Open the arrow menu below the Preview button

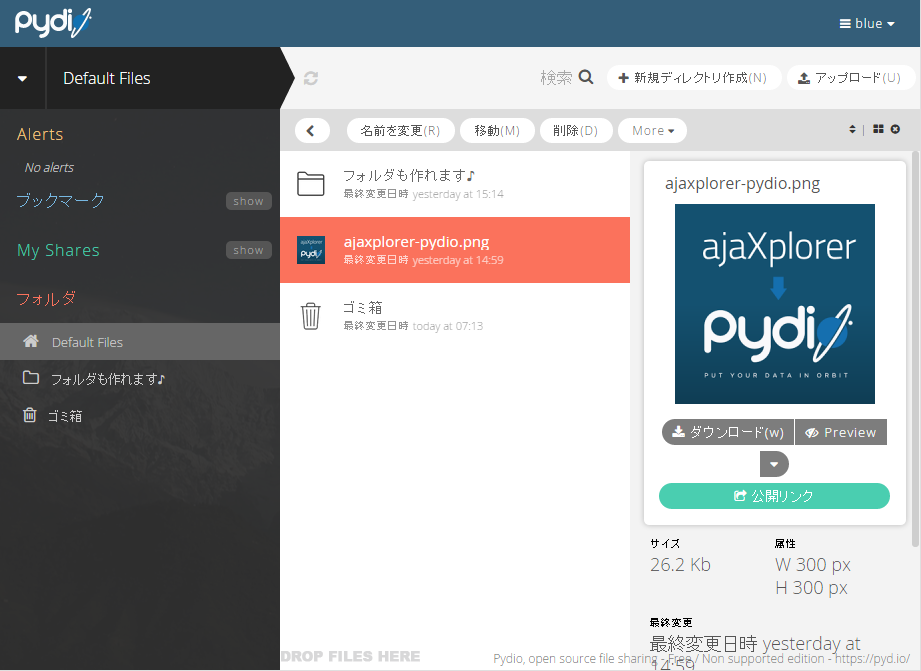click(x=774, y=464)
